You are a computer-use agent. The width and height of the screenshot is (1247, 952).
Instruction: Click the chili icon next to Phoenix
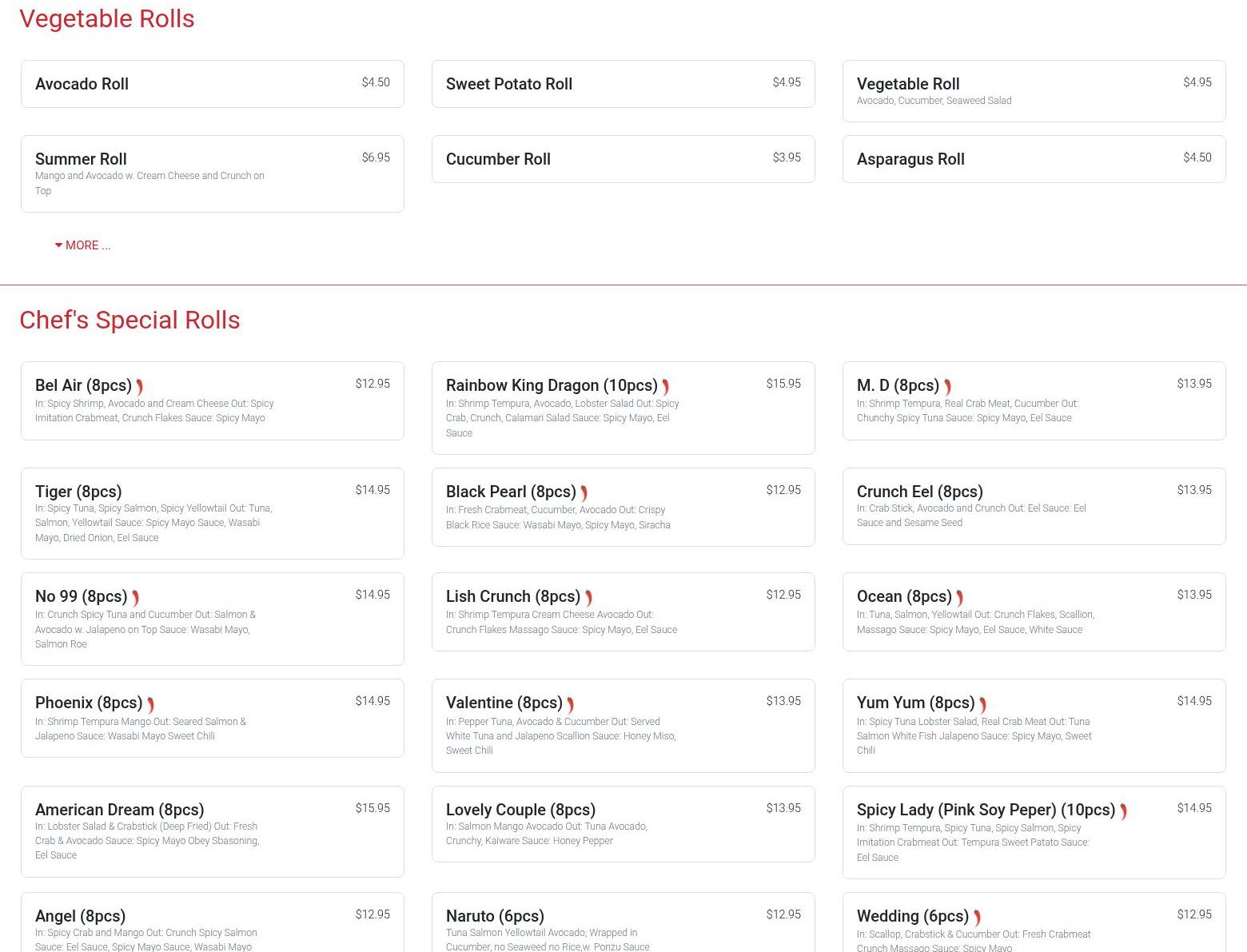(x=150, y=705)
